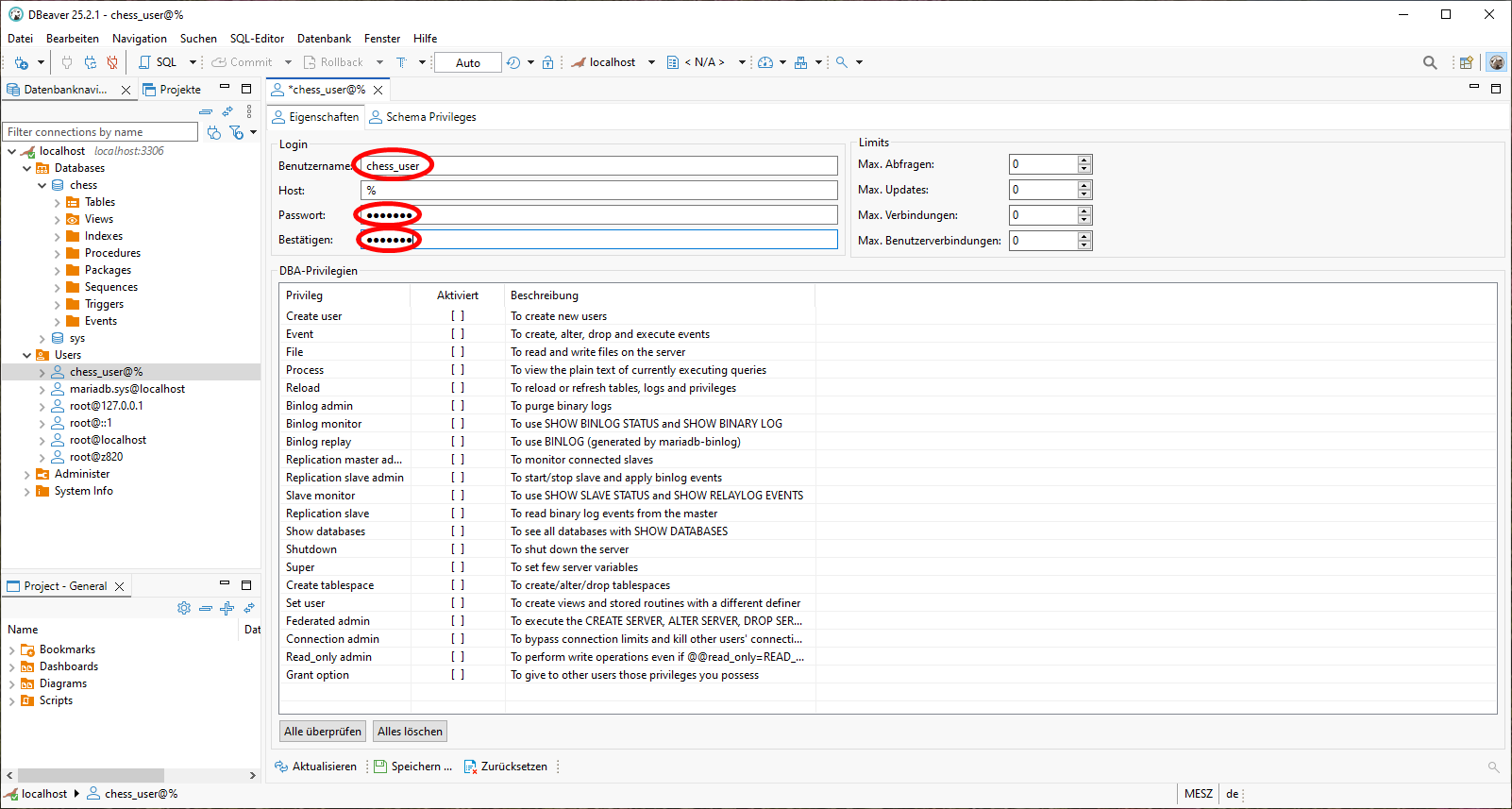Click the navigator horizontal scrollbar
This screenshot has height=809, width=1512.
pos(91,775)
